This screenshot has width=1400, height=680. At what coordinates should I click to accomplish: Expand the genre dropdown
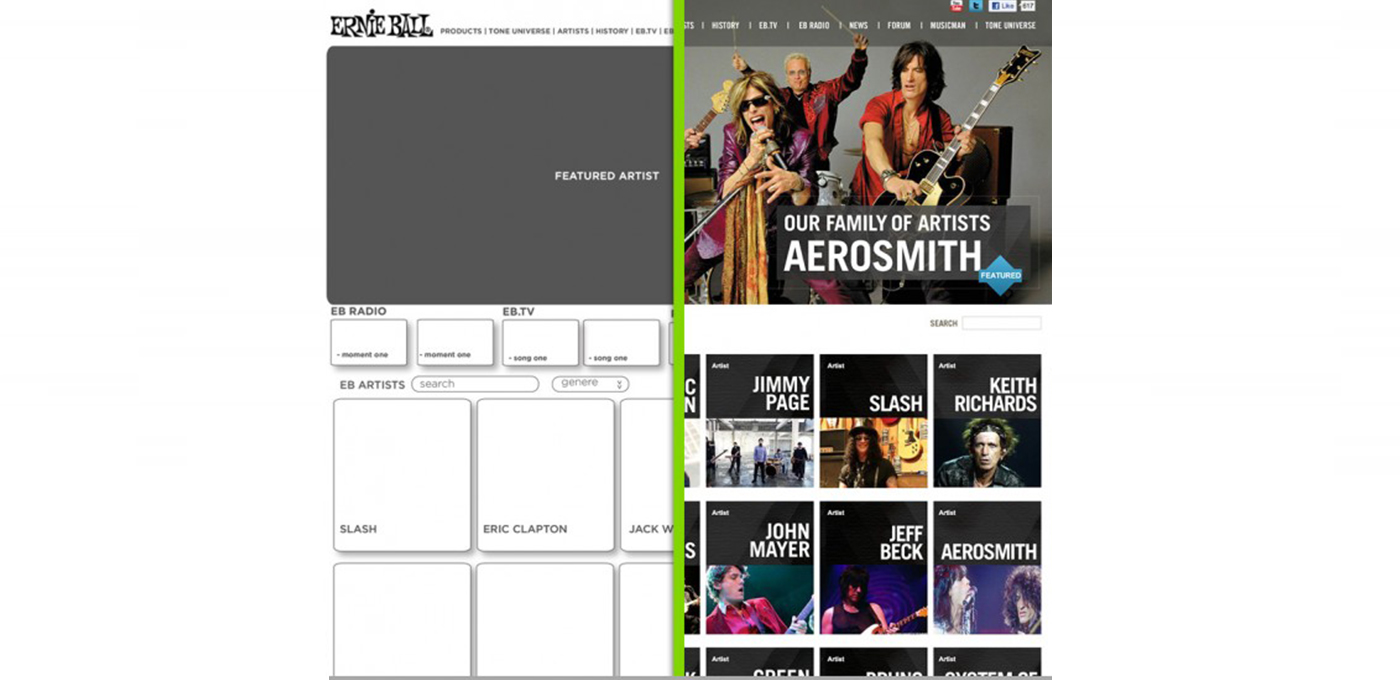pyautogui.click(x=590, y=384)
